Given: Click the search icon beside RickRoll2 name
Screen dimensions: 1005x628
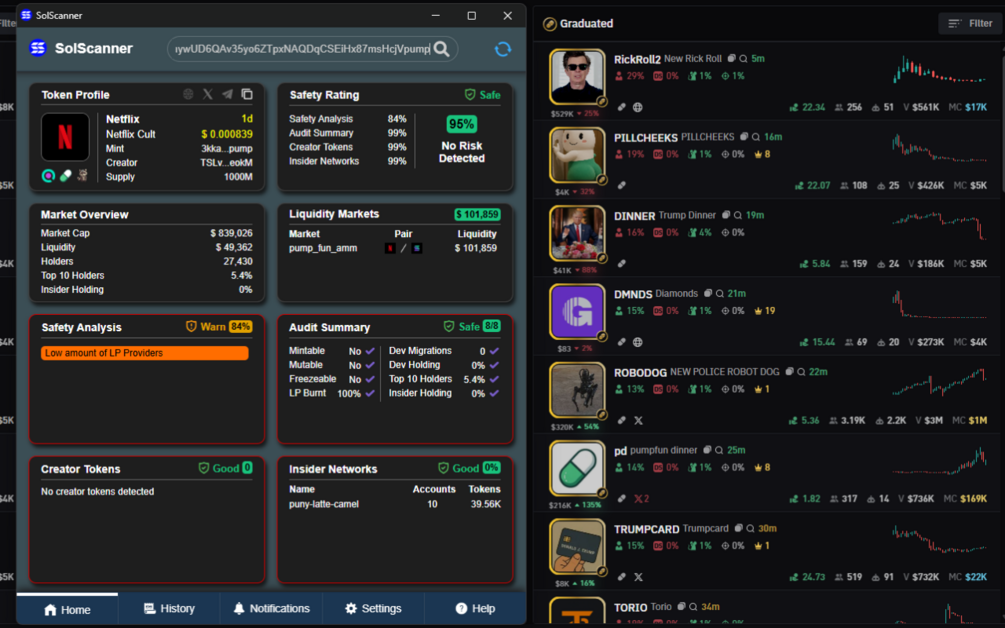Looking at the screenshot, I should pos(743,58).
